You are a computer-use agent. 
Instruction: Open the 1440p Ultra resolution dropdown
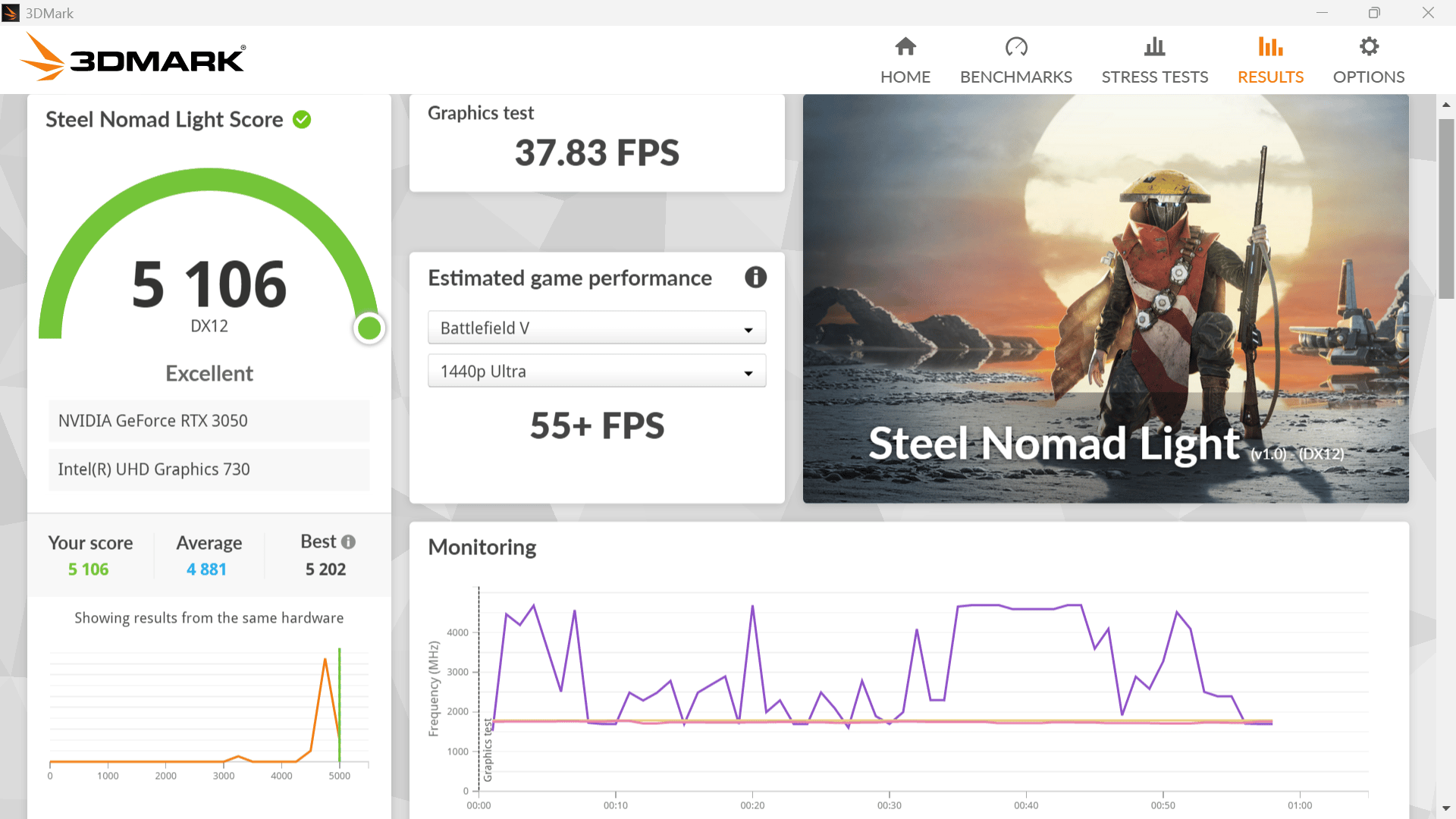click(x=597, y=372)
